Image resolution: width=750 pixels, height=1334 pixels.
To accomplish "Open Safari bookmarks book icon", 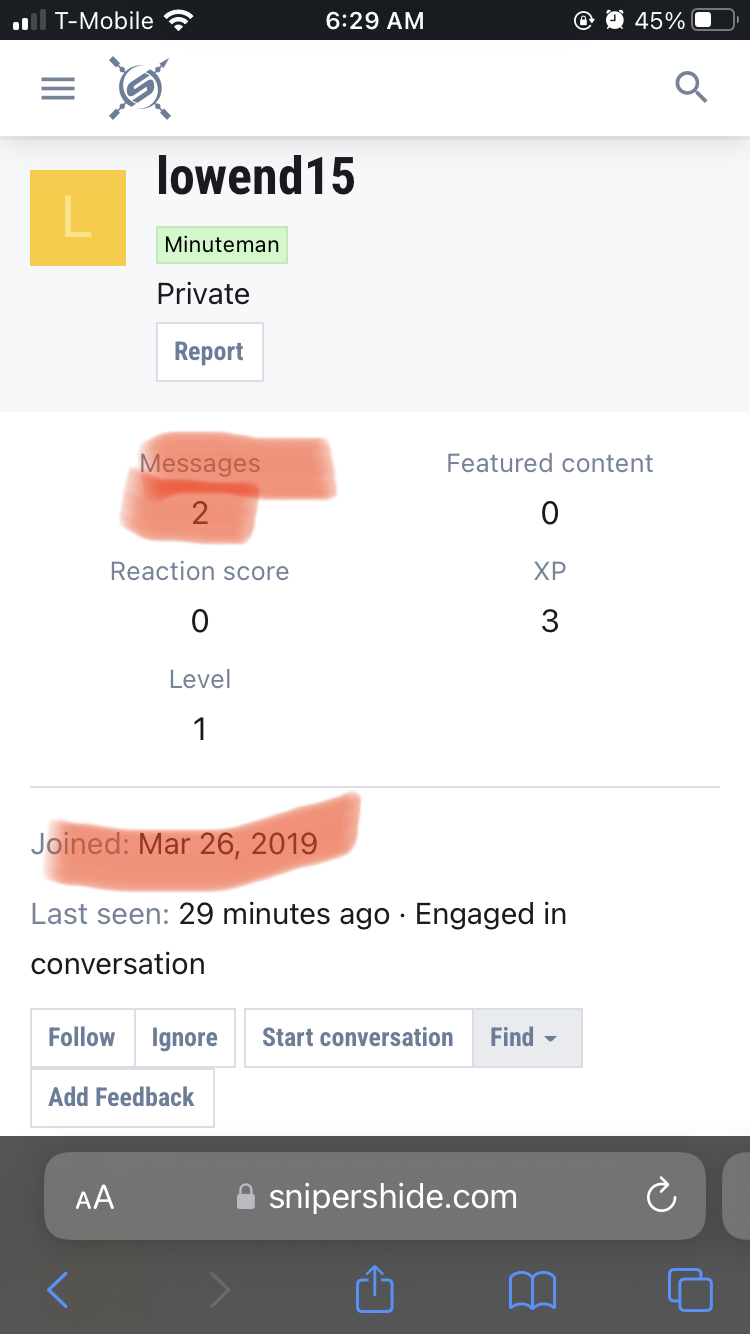I will (x=532, y=1290).
